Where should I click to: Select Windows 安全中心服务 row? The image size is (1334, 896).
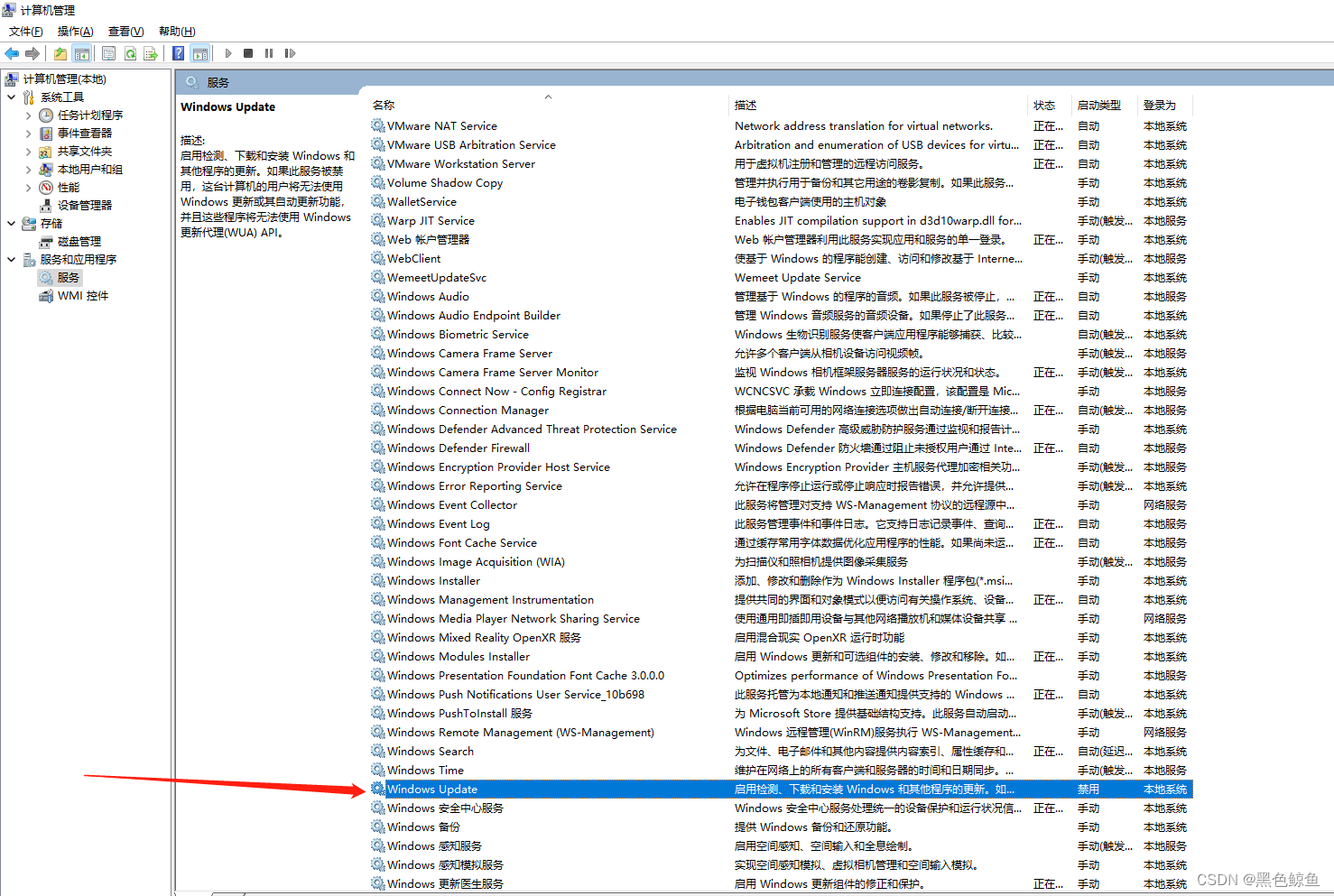pyautogui.click(x=781, y=808)
